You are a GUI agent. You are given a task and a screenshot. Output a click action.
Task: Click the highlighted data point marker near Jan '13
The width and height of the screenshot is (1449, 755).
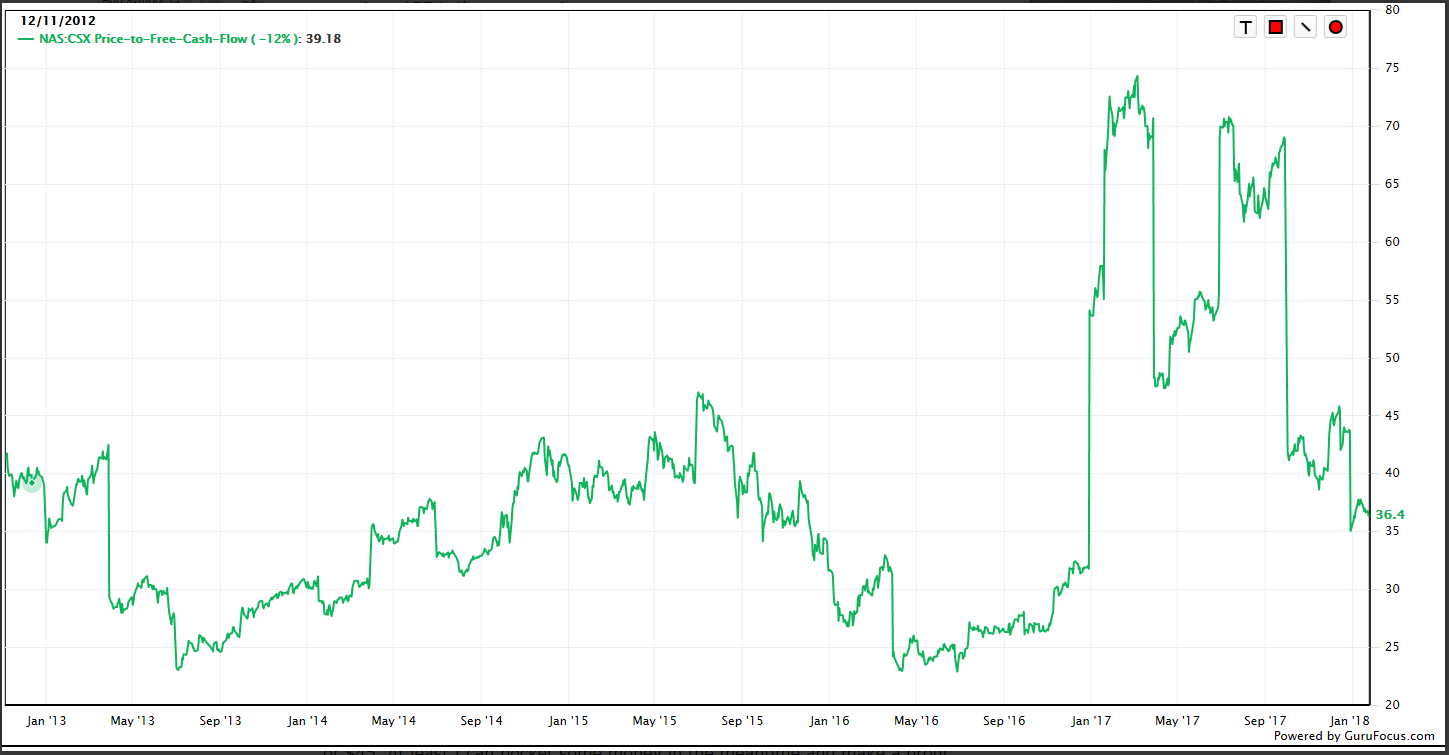[x=32, y=483]
